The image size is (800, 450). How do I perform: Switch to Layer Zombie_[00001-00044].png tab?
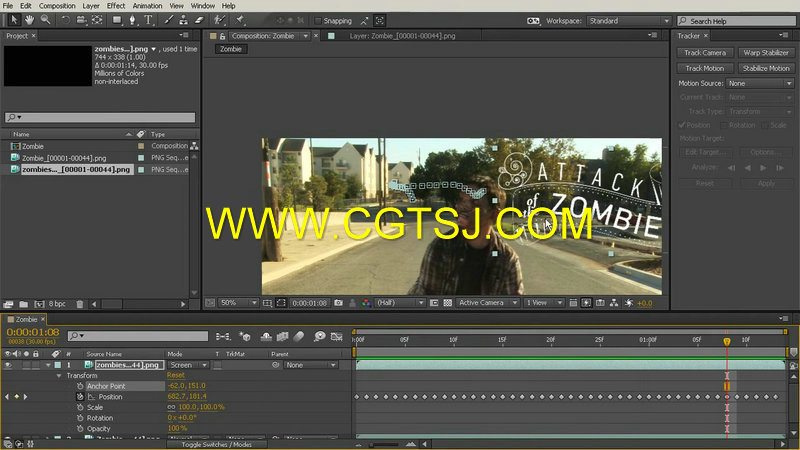402,36
